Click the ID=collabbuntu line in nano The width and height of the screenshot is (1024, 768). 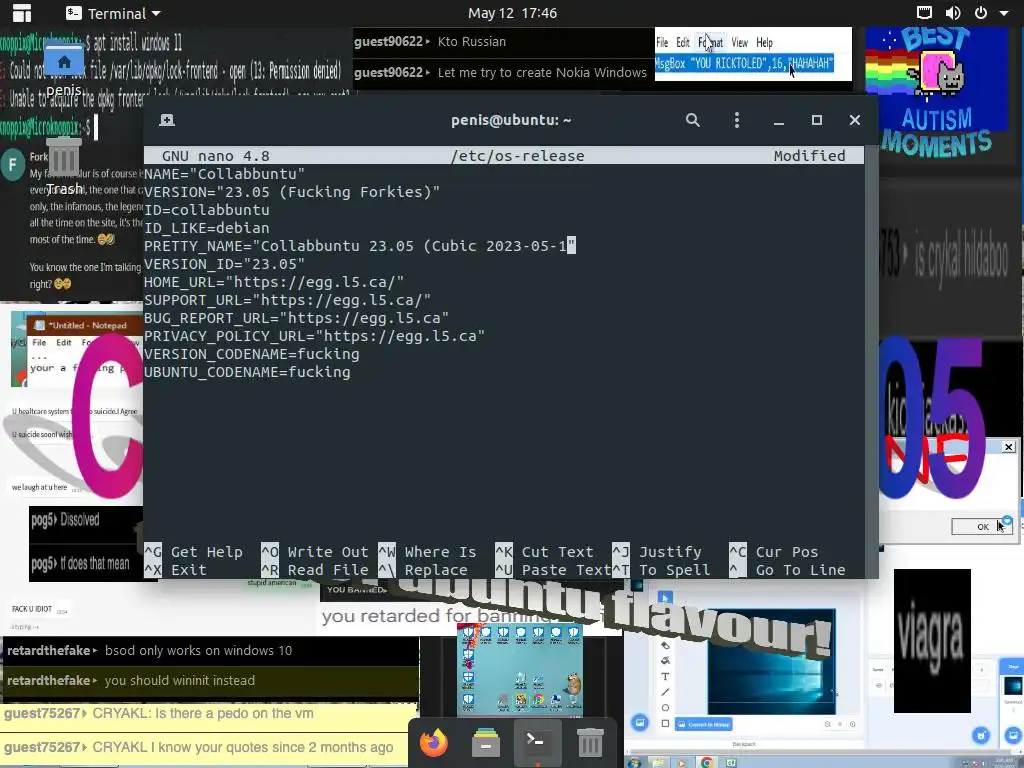[206, 210]
